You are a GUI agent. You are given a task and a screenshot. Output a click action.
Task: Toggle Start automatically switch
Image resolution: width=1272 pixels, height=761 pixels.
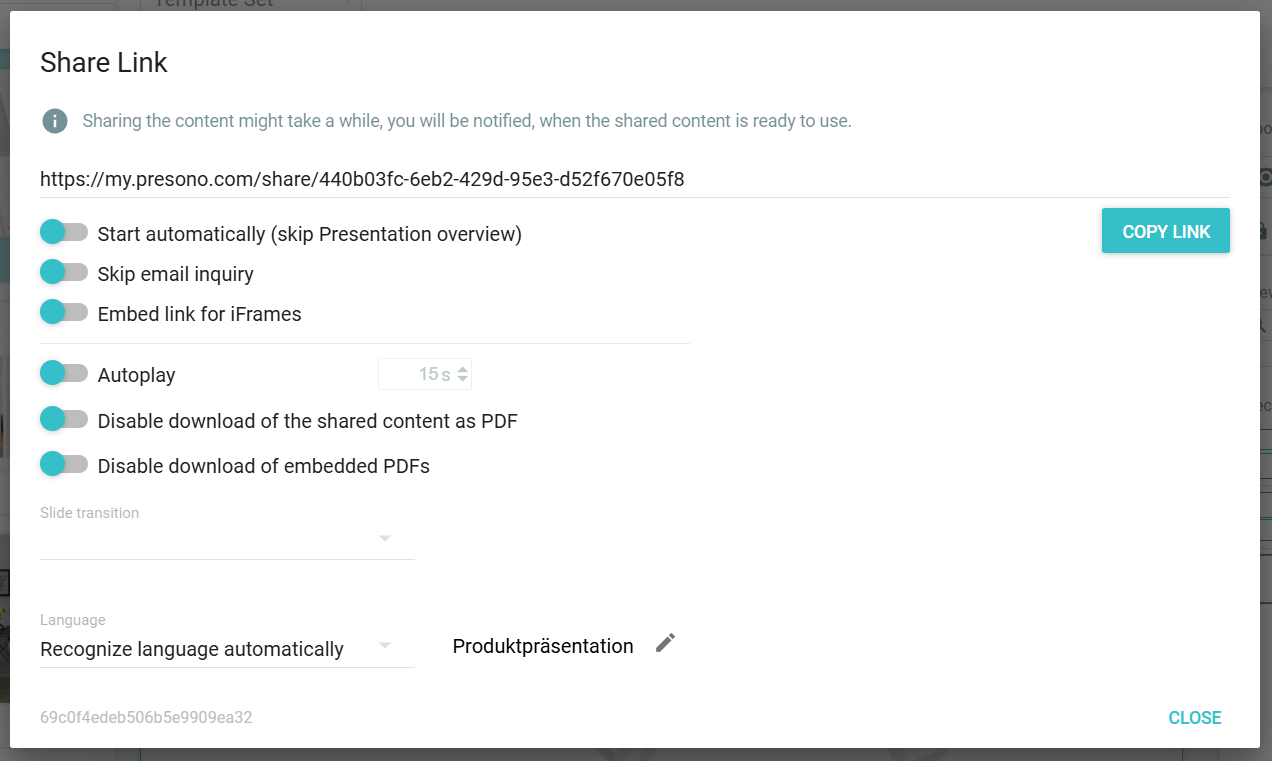tap(64, 232)
